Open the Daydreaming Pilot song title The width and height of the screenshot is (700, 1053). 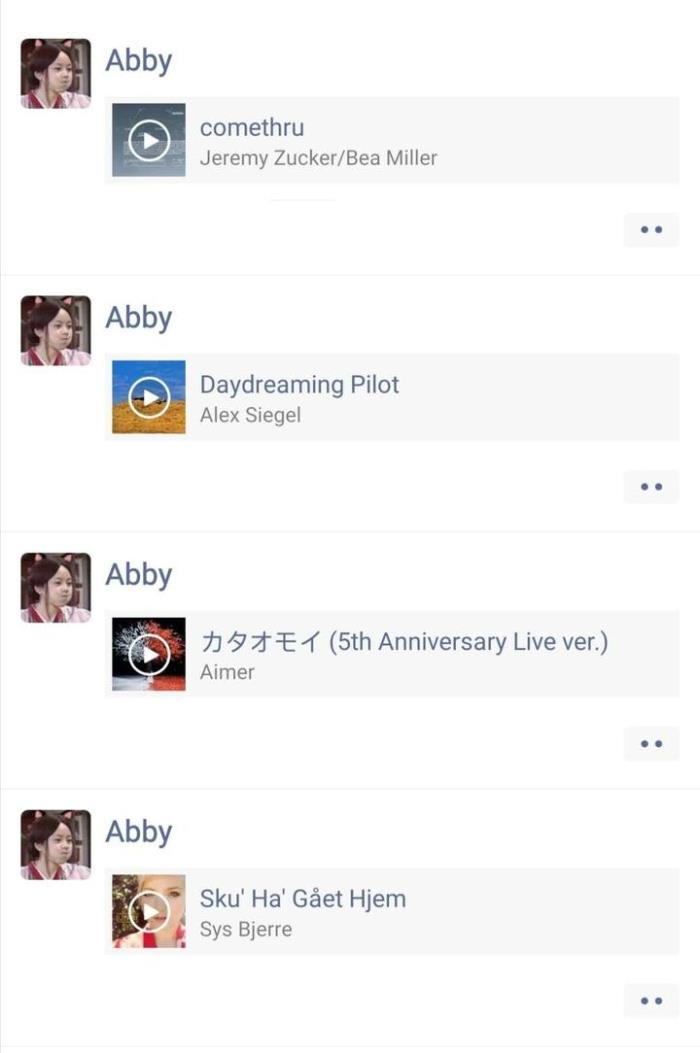300,385
